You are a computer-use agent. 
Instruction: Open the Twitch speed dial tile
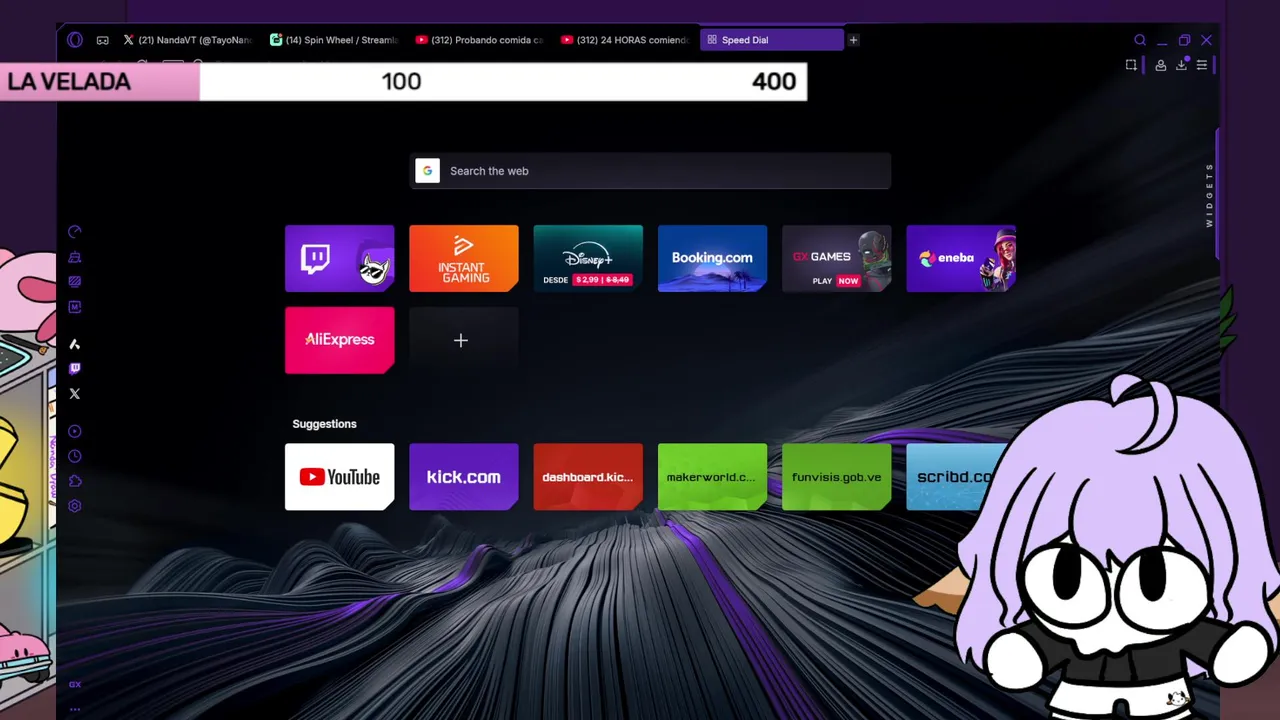pyautogui.click(x=339, y=258)
